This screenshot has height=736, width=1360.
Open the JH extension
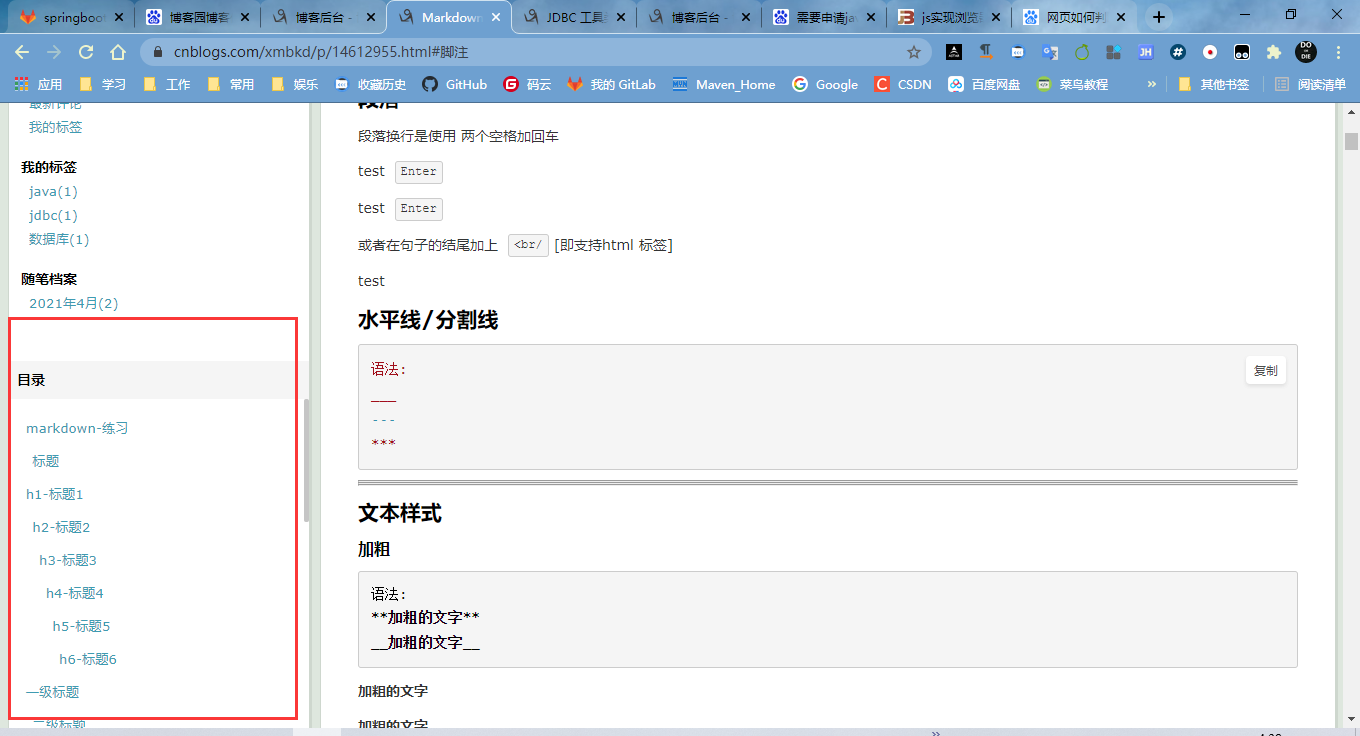1146,52
